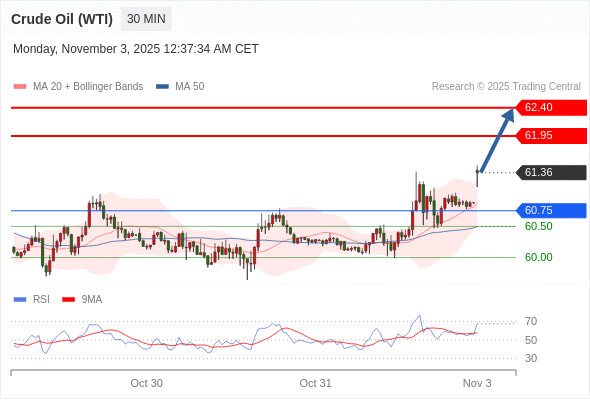Click the 30 MIN timeframe badge

pos(146,19)
